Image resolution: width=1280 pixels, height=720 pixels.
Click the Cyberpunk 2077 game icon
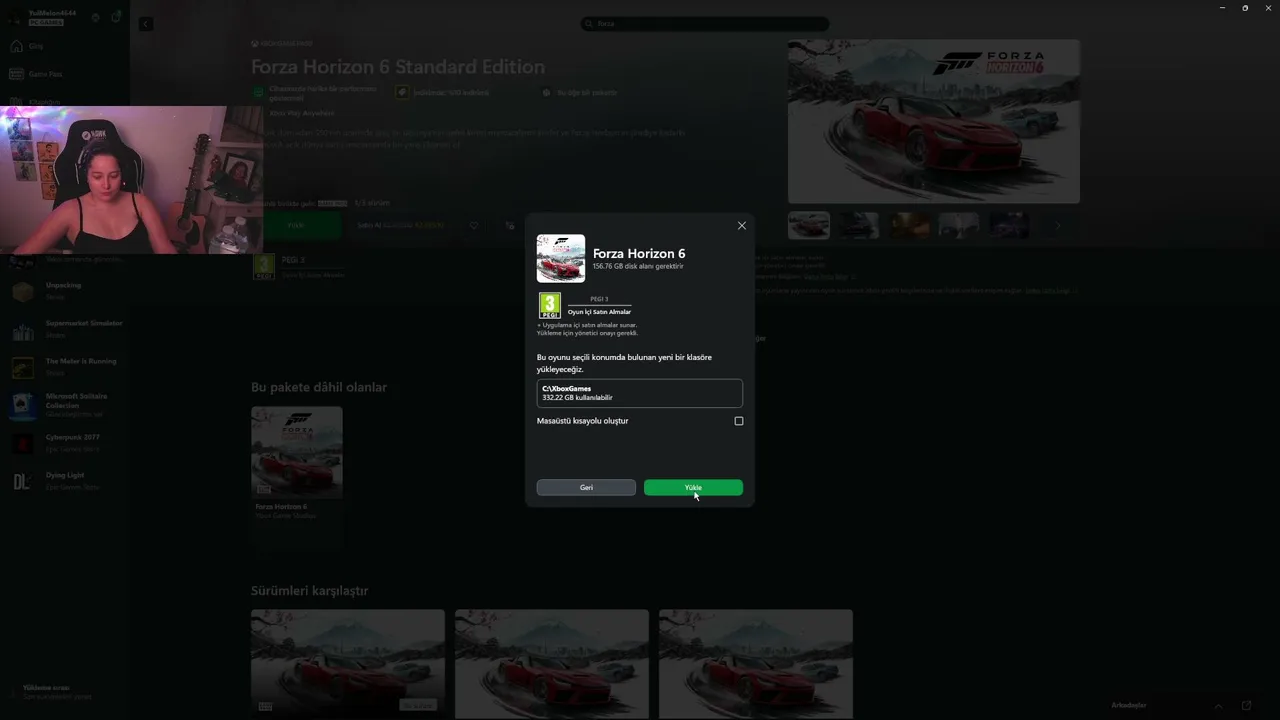pos(23,443)
